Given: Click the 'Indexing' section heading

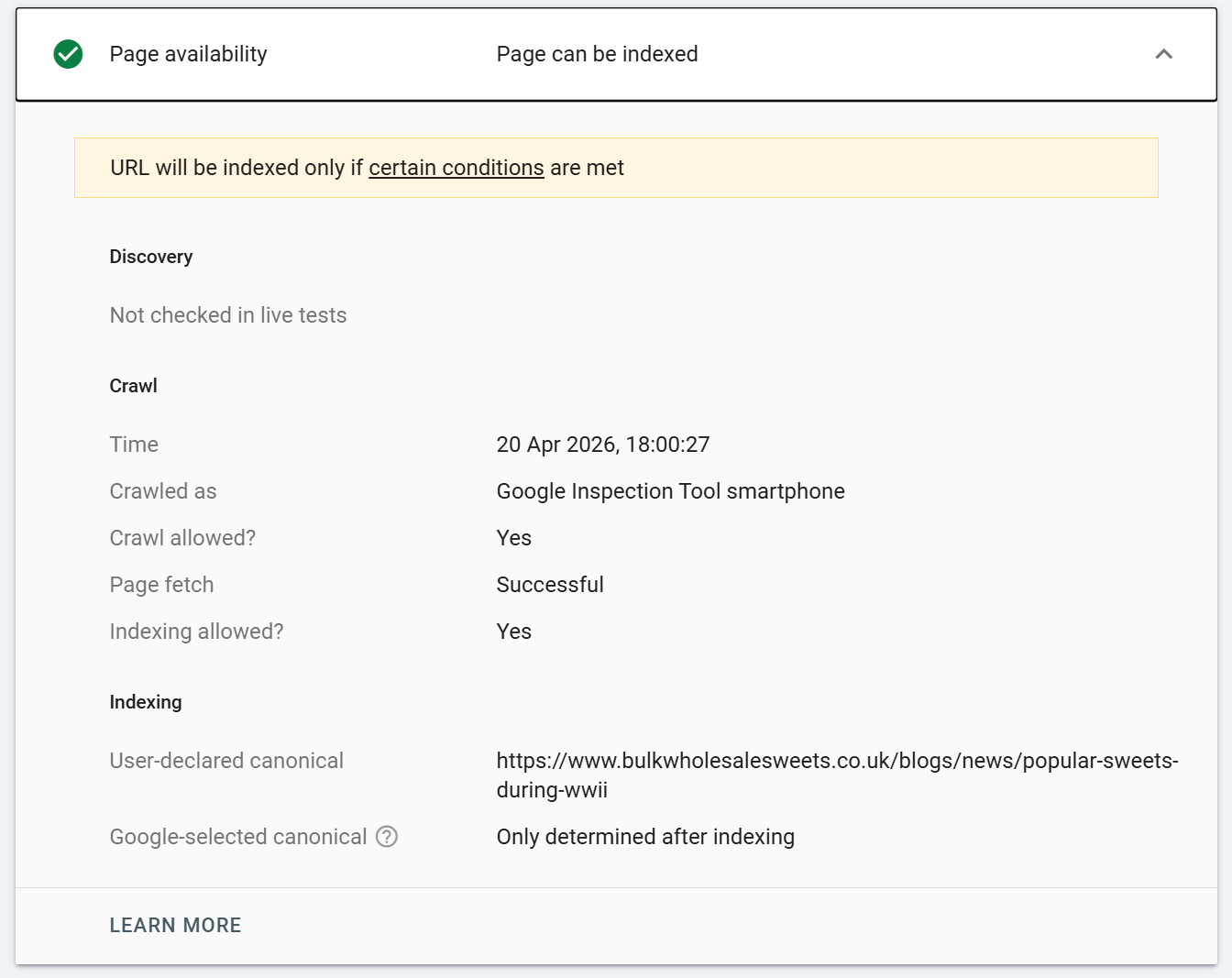Looking at the screenshot, I should pos(146,702).
